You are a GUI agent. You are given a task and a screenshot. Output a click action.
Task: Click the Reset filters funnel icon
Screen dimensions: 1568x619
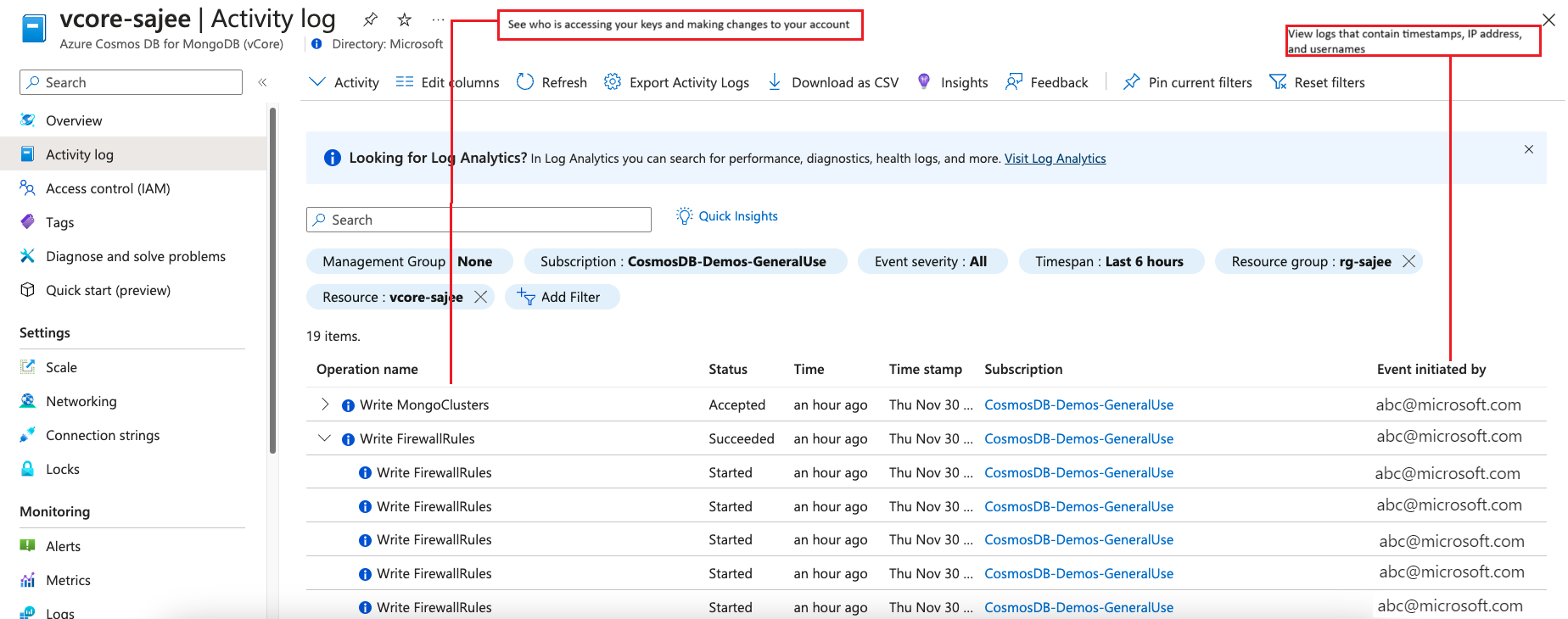1278,81
